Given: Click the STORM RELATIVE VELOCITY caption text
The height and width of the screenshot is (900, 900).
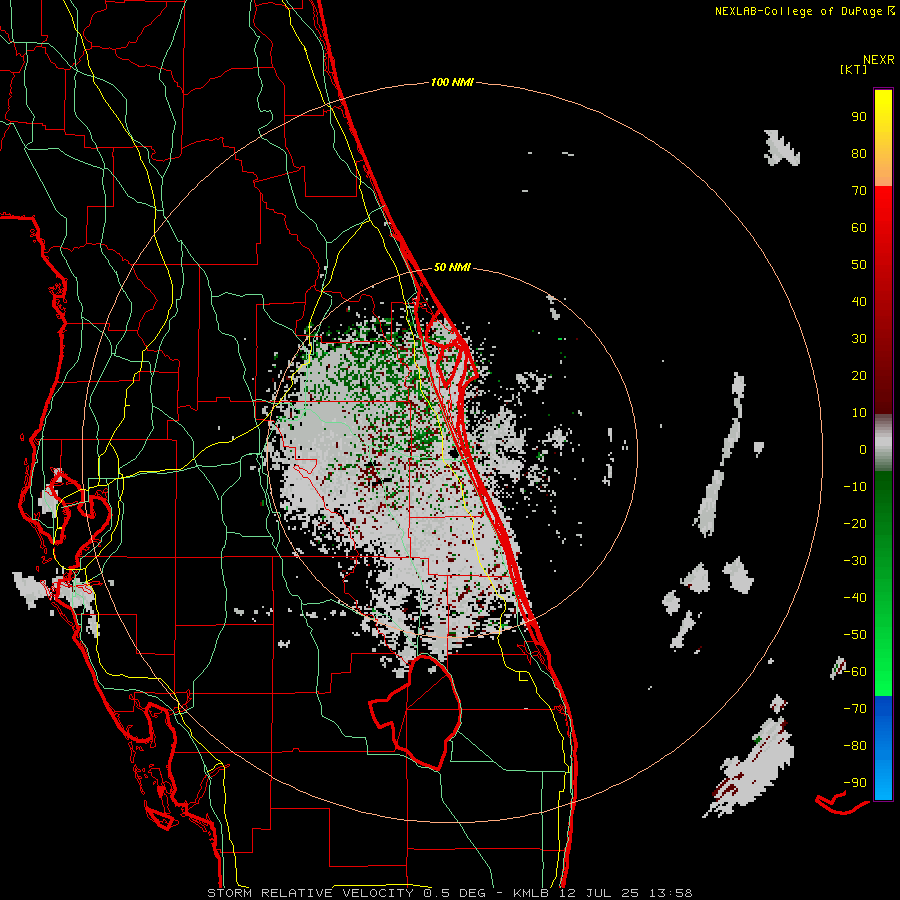Looking at the screenshot, I should (x=310, y=893).
